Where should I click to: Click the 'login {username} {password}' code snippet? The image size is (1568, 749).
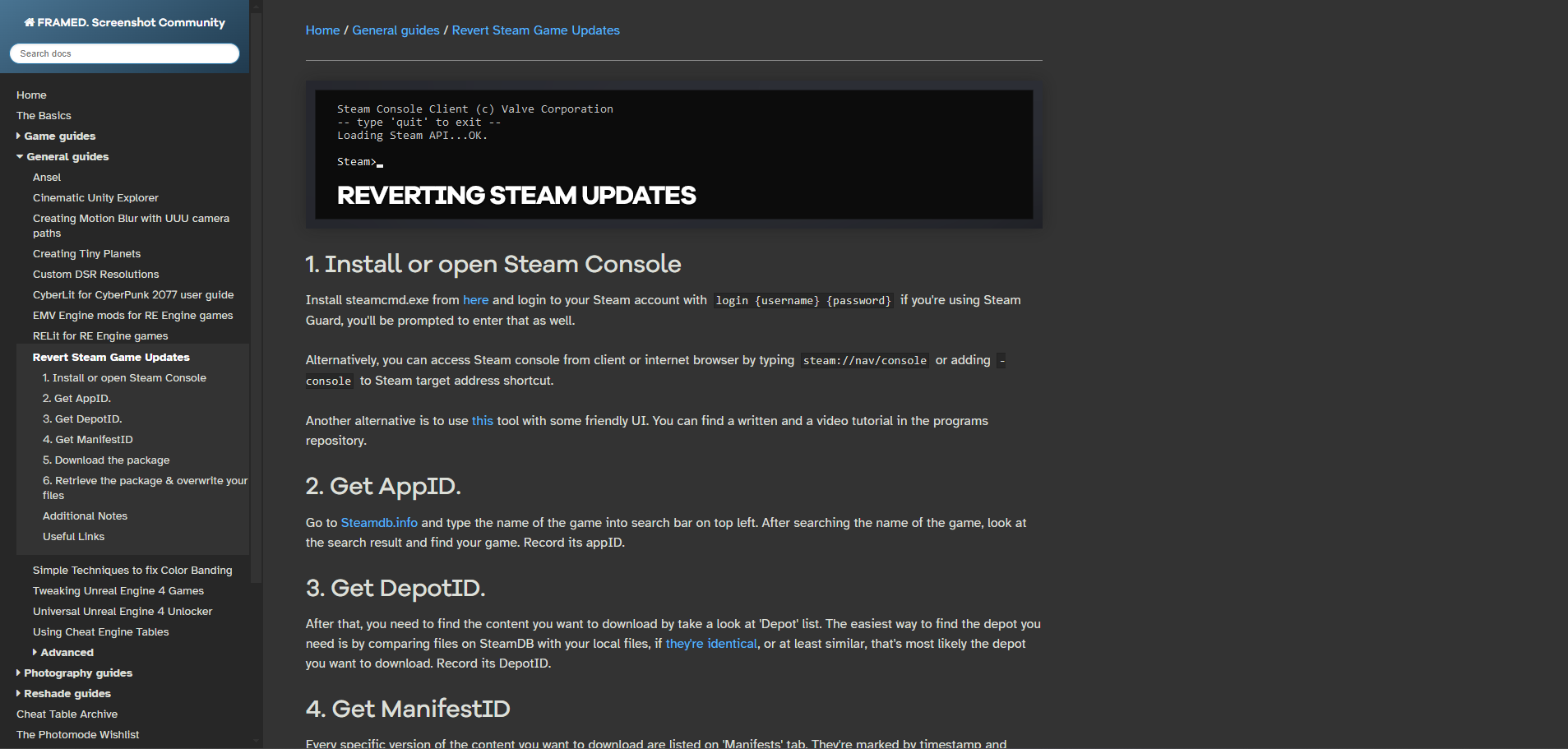tap(803, 301)
